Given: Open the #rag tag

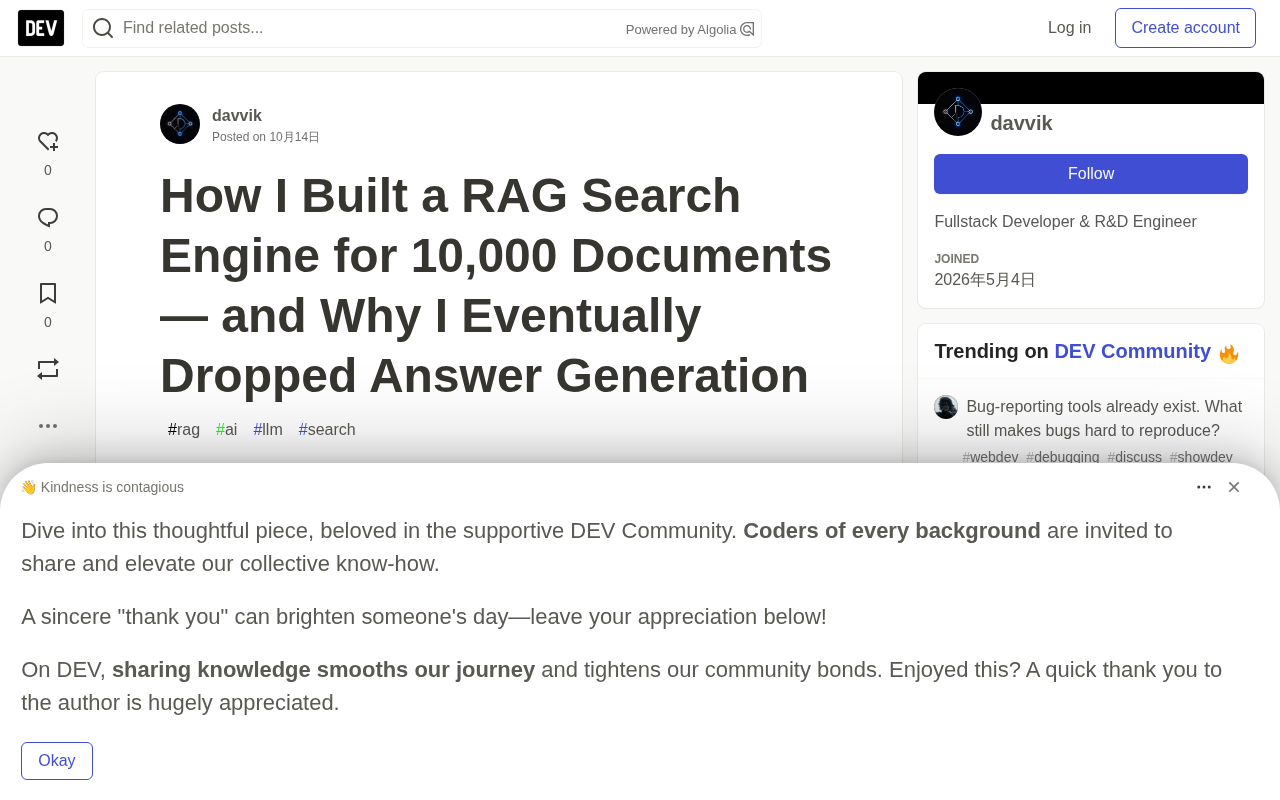Looking at the screenshot, I should pyautogui.click(x=184, y=430).
